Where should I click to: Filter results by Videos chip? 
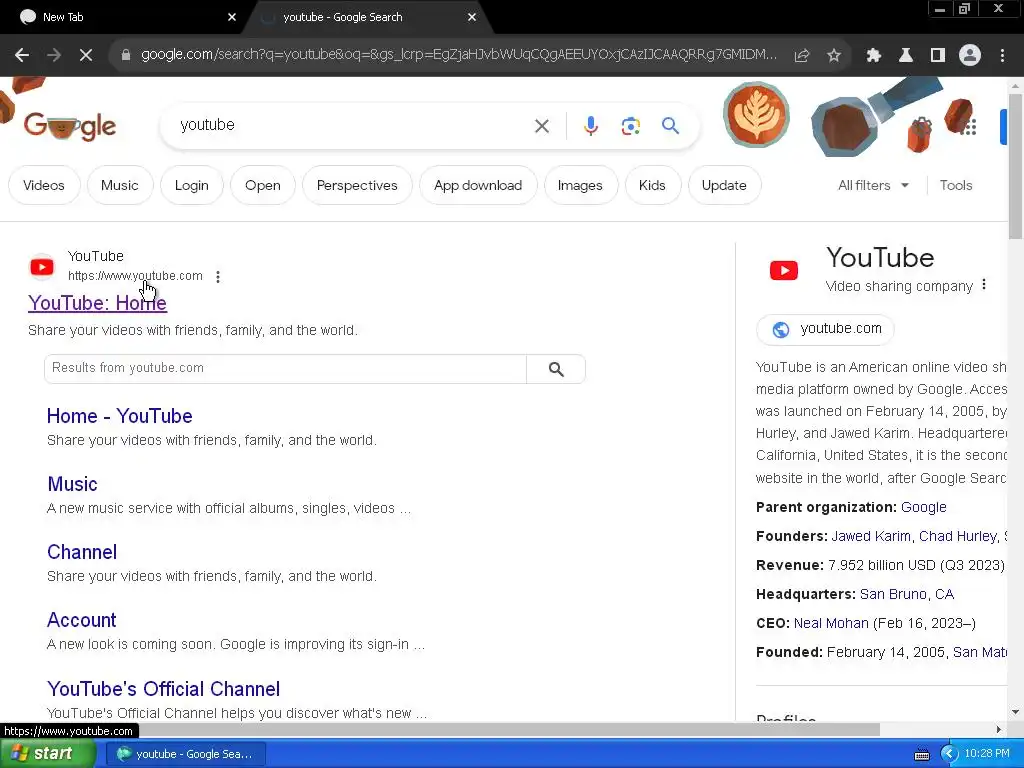44,185
